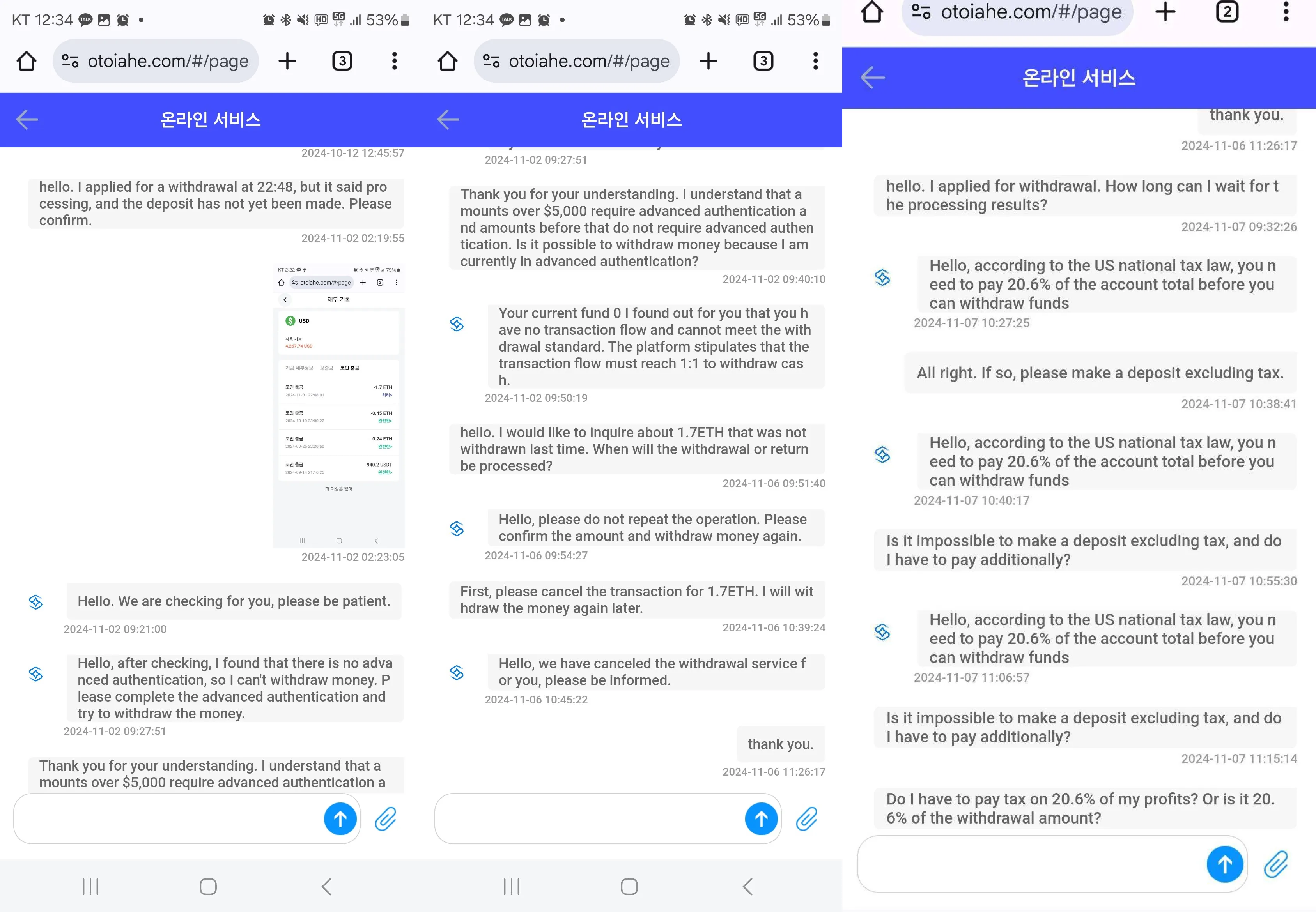Tap agent avatar beside 'we have canceled the withdrawal'

pos(457,673)
